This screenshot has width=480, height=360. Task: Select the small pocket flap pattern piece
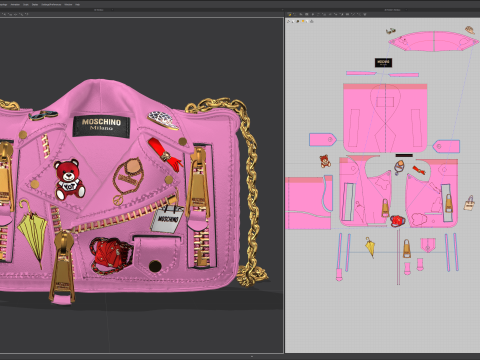click(428, 244)
